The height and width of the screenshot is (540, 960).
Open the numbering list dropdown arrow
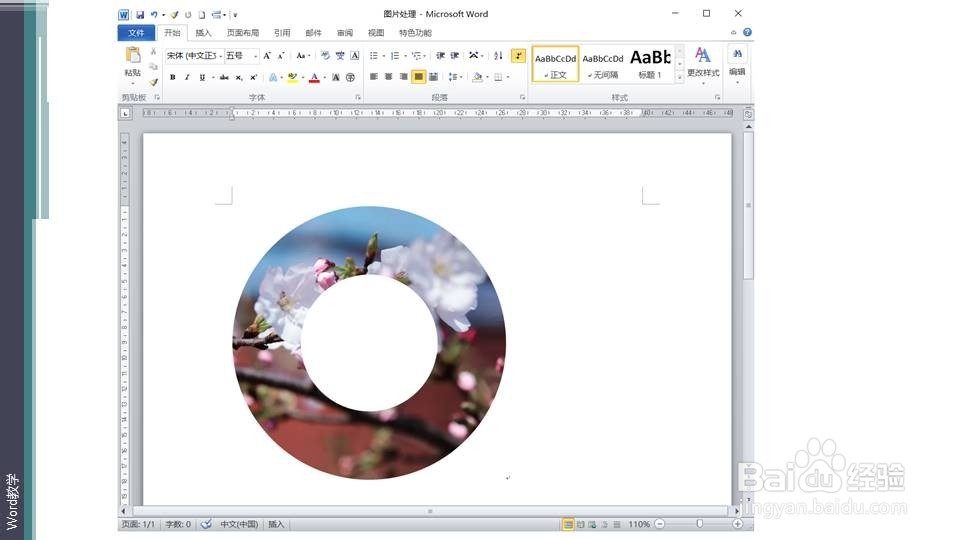click(x=405, y=56)
